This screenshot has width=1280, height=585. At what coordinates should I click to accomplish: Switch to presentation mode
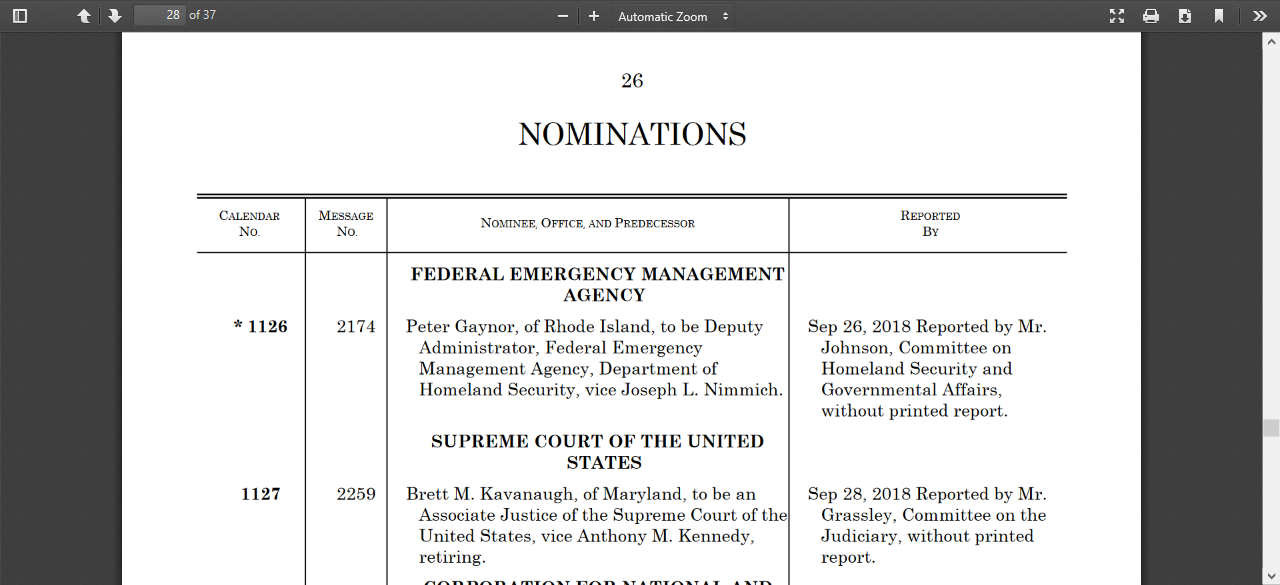point(1117,16)
